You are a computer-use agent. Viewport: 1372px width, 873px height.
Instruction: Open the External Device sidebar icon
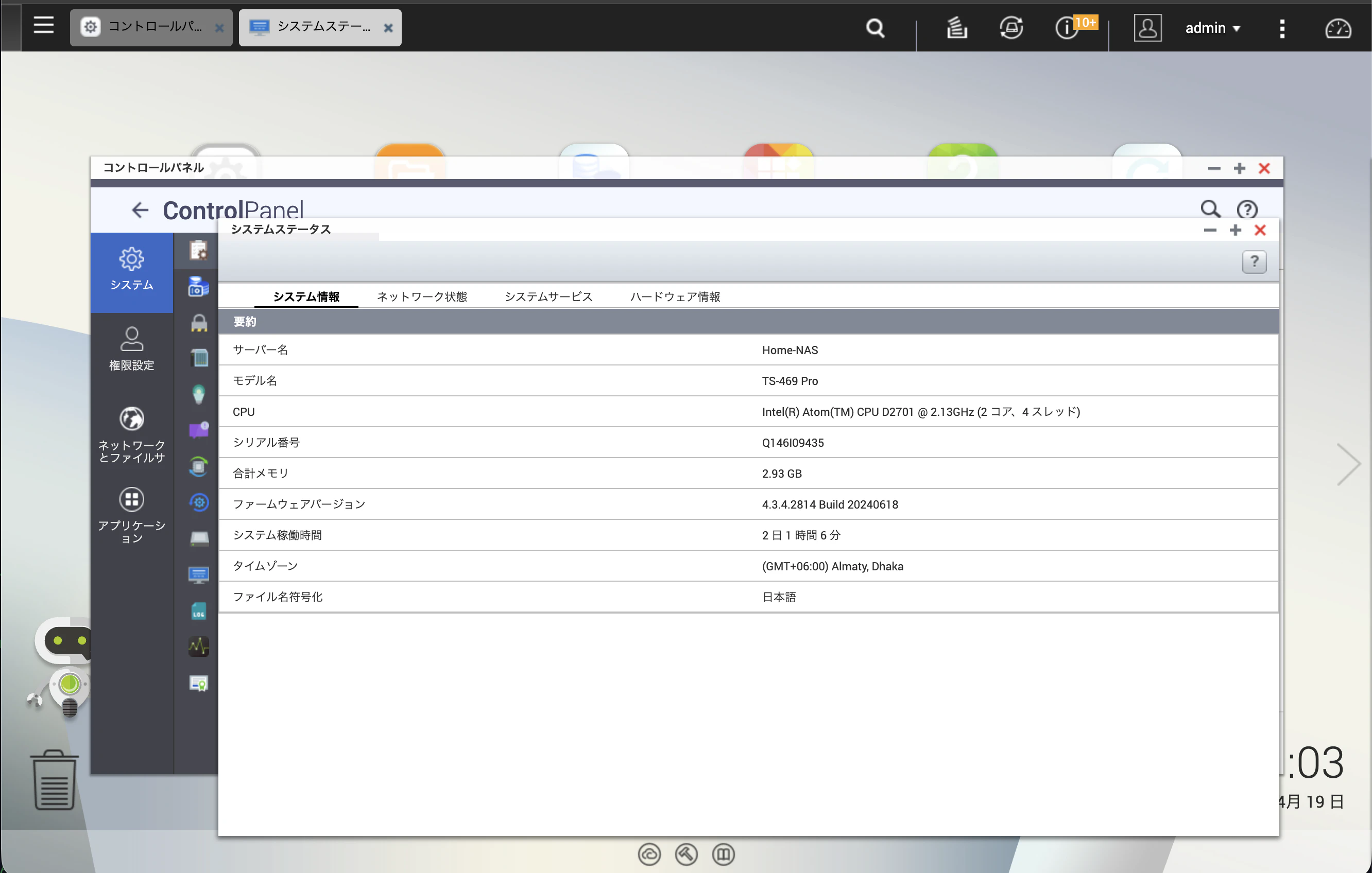pyautogui.click(x=199, y=539)
